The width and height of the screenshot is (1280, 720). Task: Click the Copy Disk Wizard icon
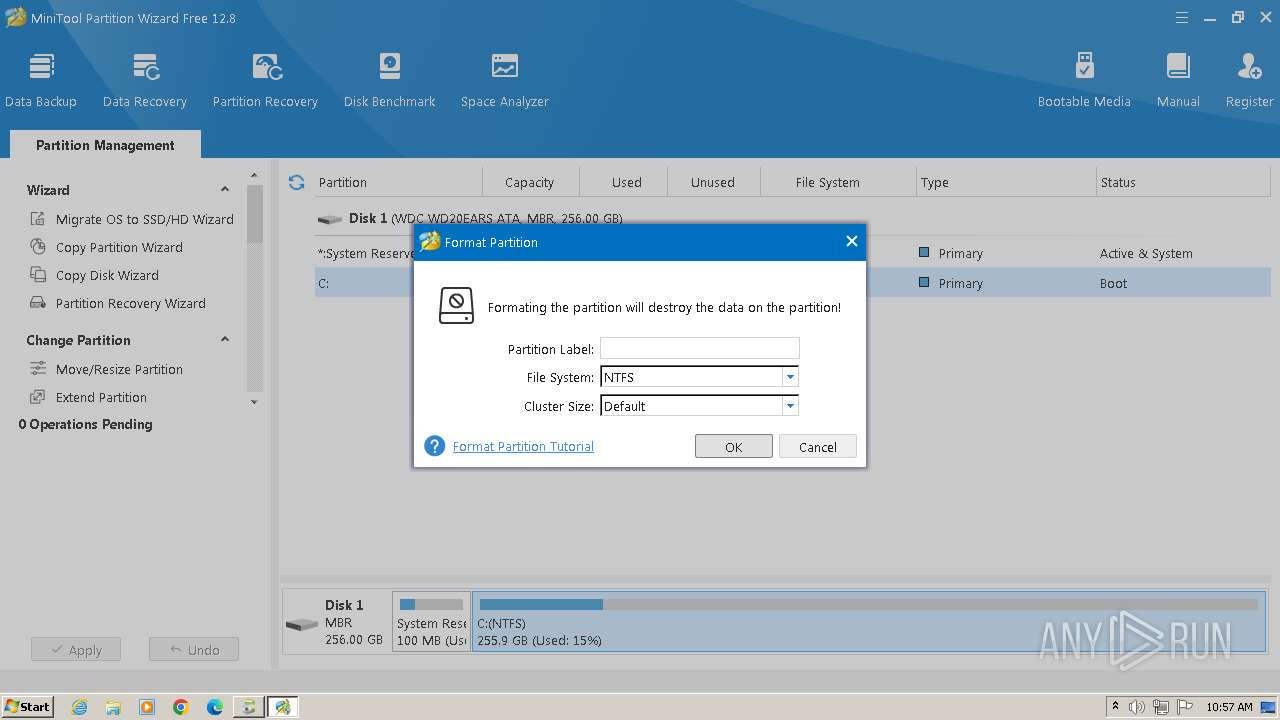38,275
